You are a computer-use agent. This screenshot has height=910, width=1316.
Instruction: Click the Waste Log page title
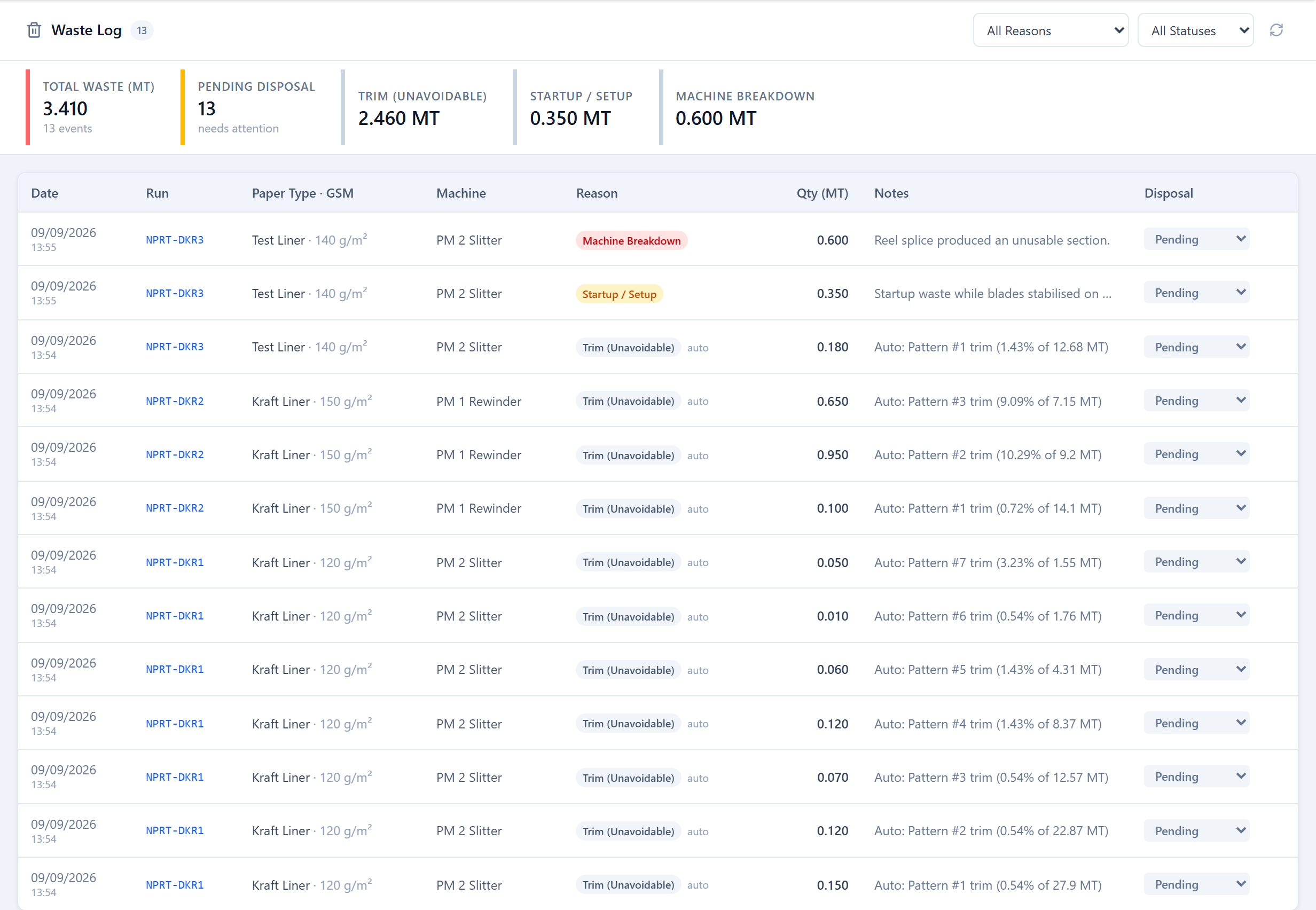tap(86, 30)
